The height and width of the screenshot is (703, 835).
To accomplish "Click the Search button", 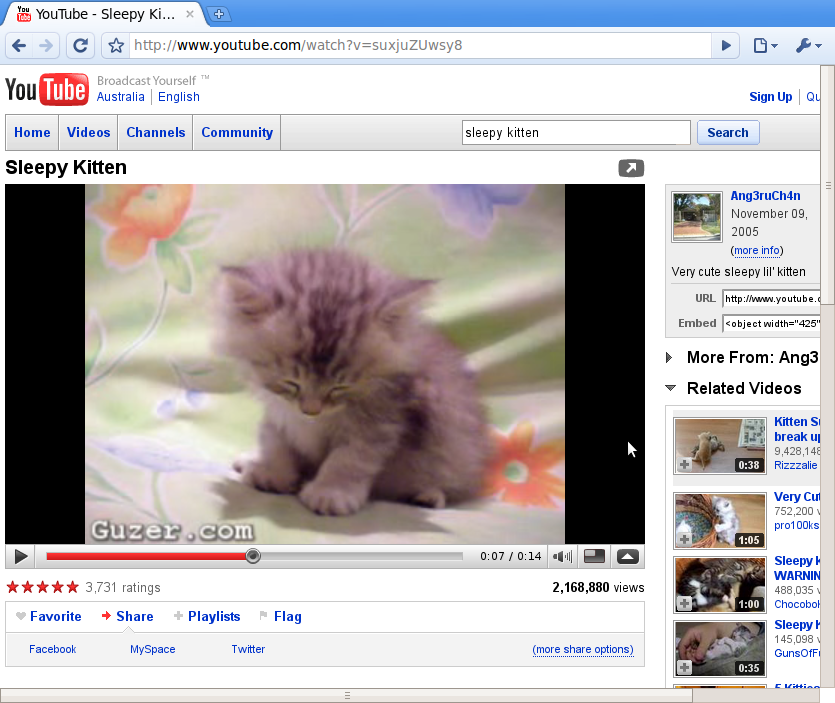I will [x=728, y=133].
